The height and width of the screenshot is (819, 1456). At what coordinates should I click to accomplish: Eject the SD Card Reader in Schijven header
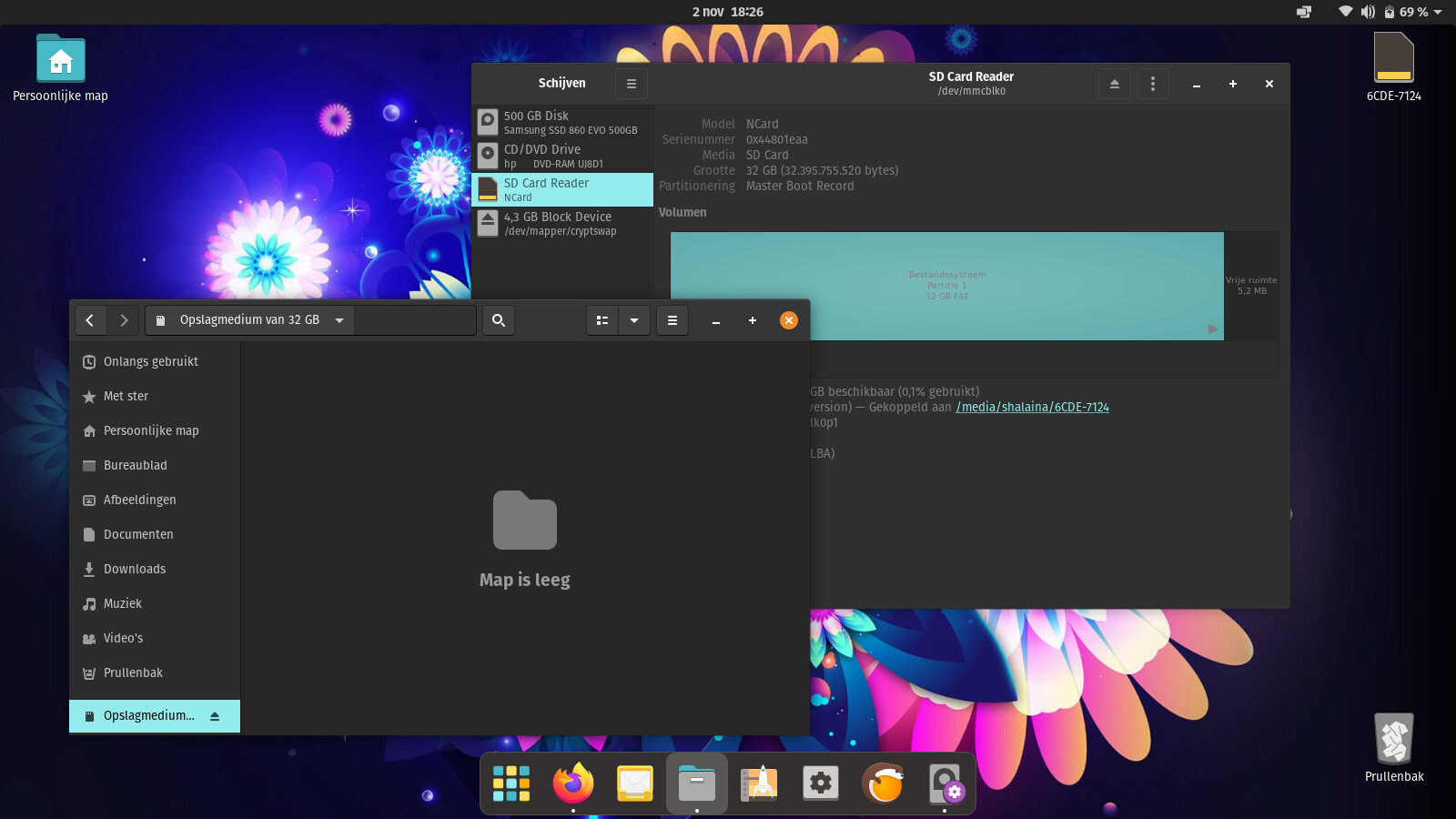point(1114,84)
